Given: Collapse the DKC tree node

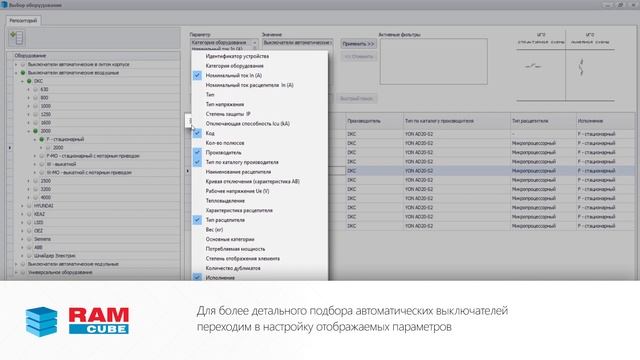Looking at the screenshot, I should click(22, 81).
